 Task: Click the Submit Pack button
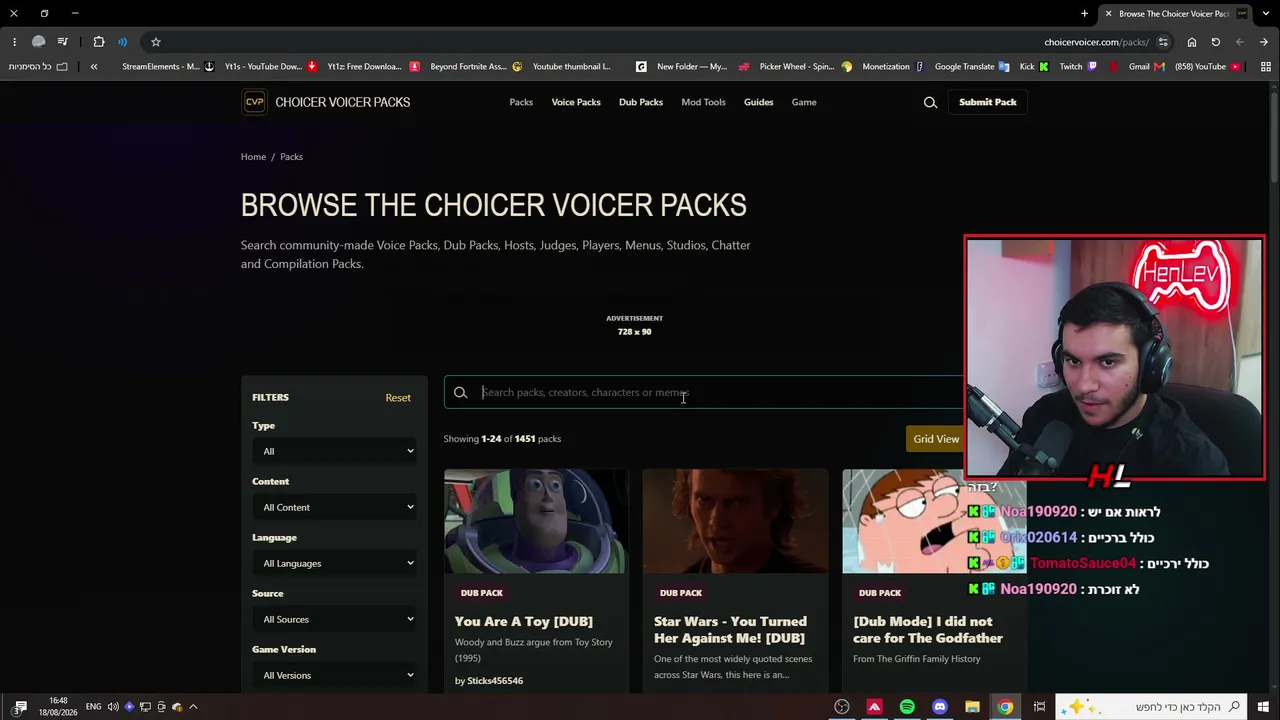(988, 102)
